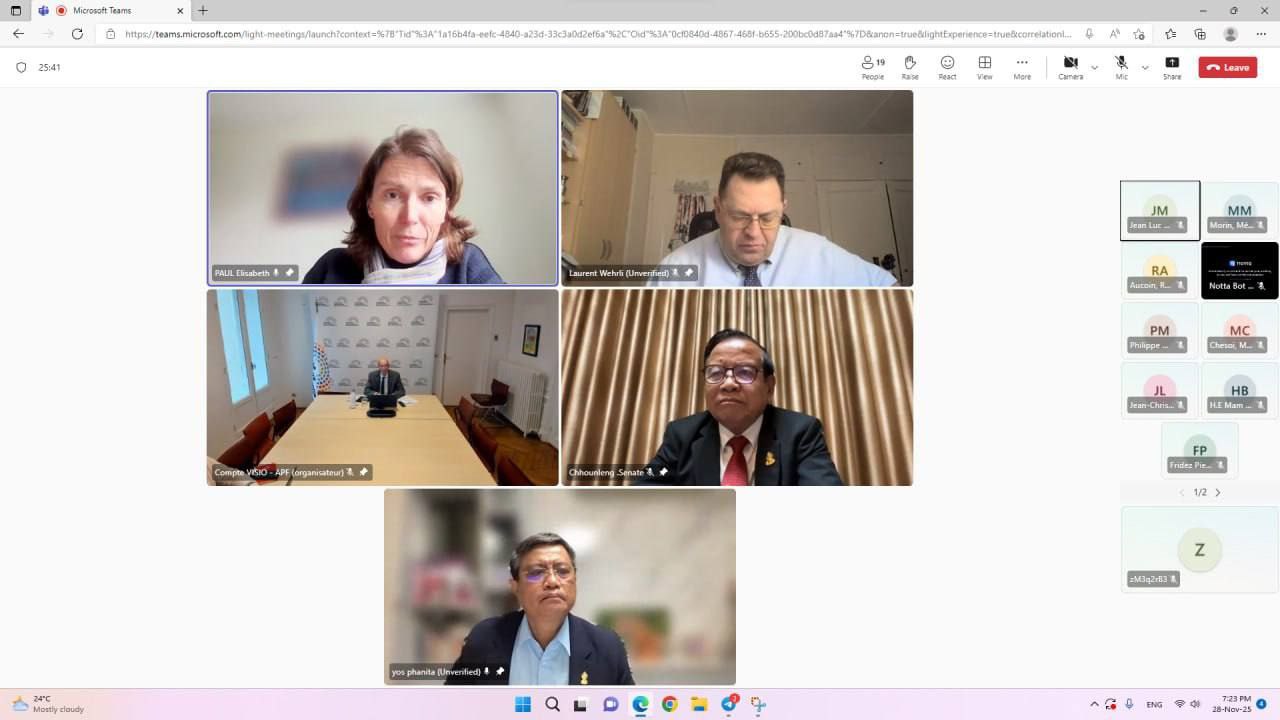1280x720 pixels.
Task: Expand the Mic options dropdown arrow
Action: pos(1145,68)
